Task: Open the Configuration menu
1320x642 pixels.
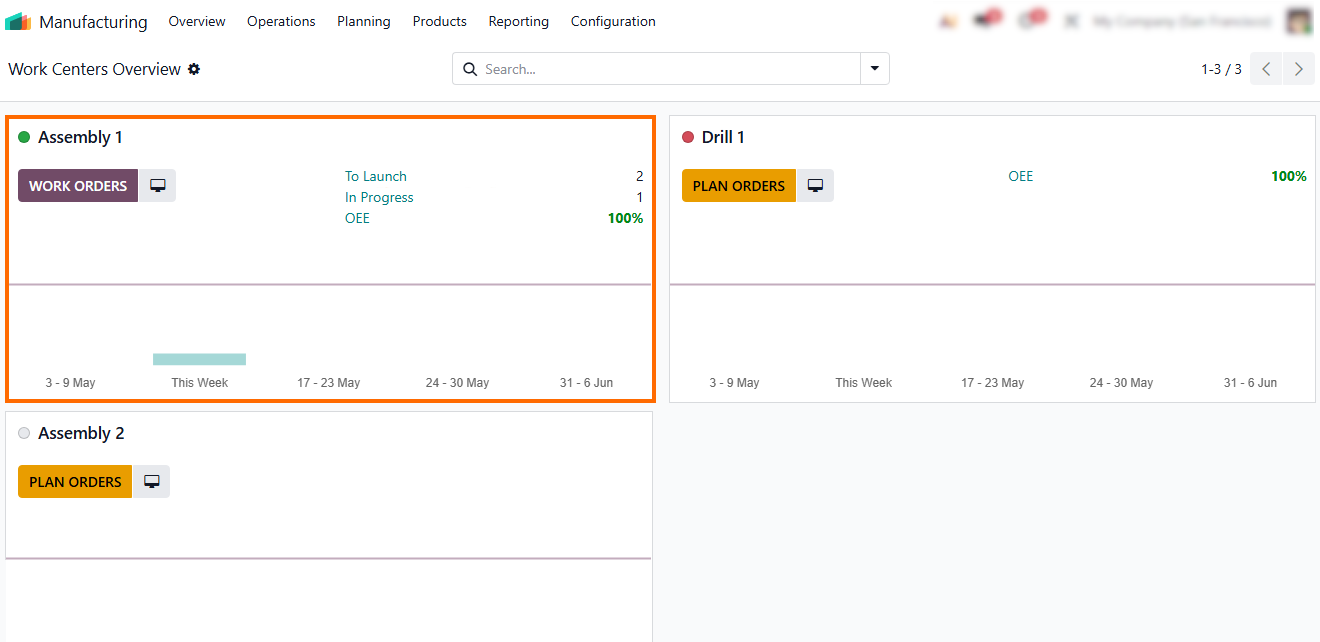Action: tap(613, 21)
